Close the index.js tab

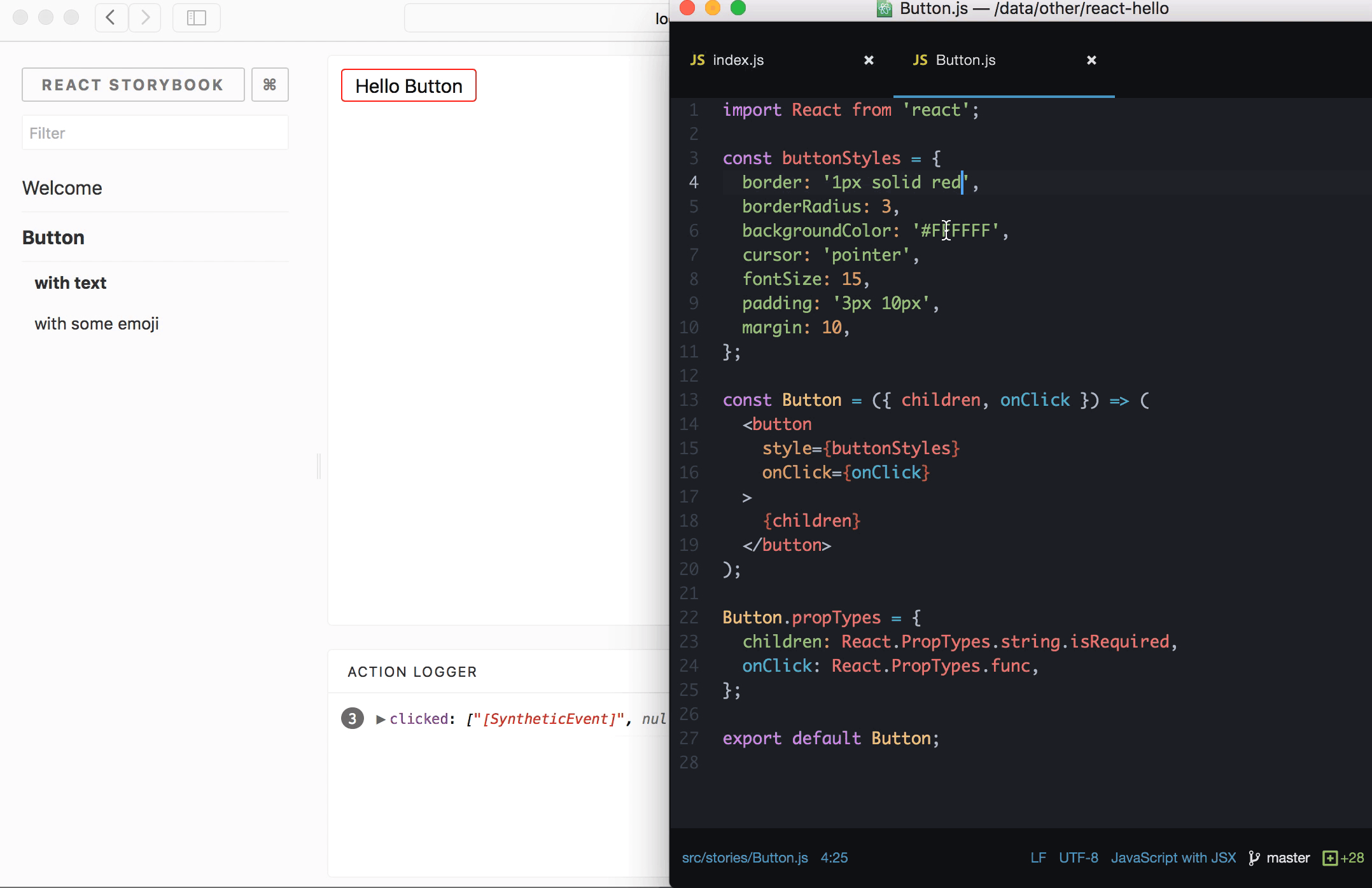coord(869,60)
